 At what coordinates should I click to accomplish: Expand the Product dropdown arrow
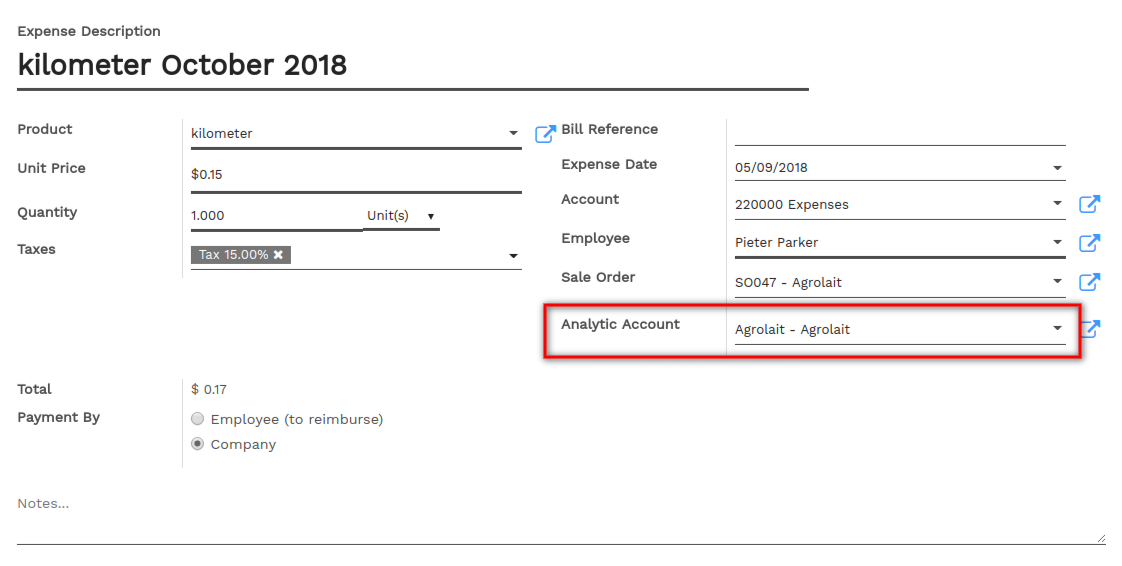(513, 133)
